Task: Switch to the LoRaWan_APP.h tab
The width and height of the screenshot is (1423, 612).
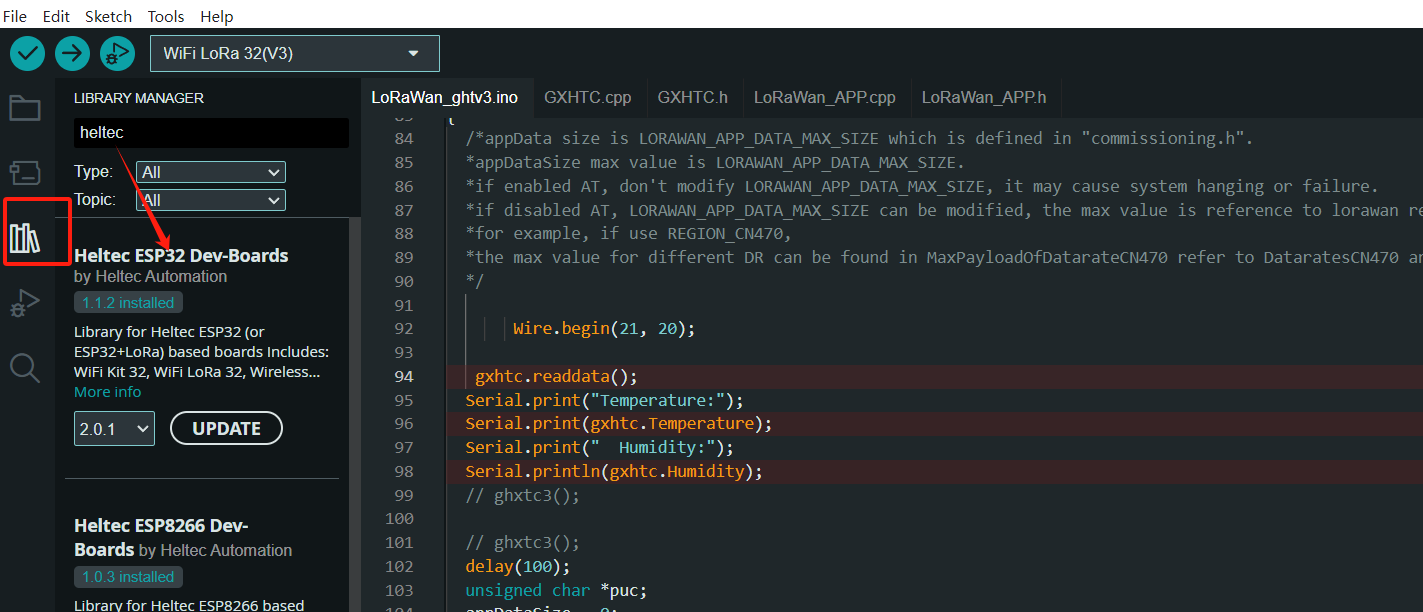Action: (983, 97)
